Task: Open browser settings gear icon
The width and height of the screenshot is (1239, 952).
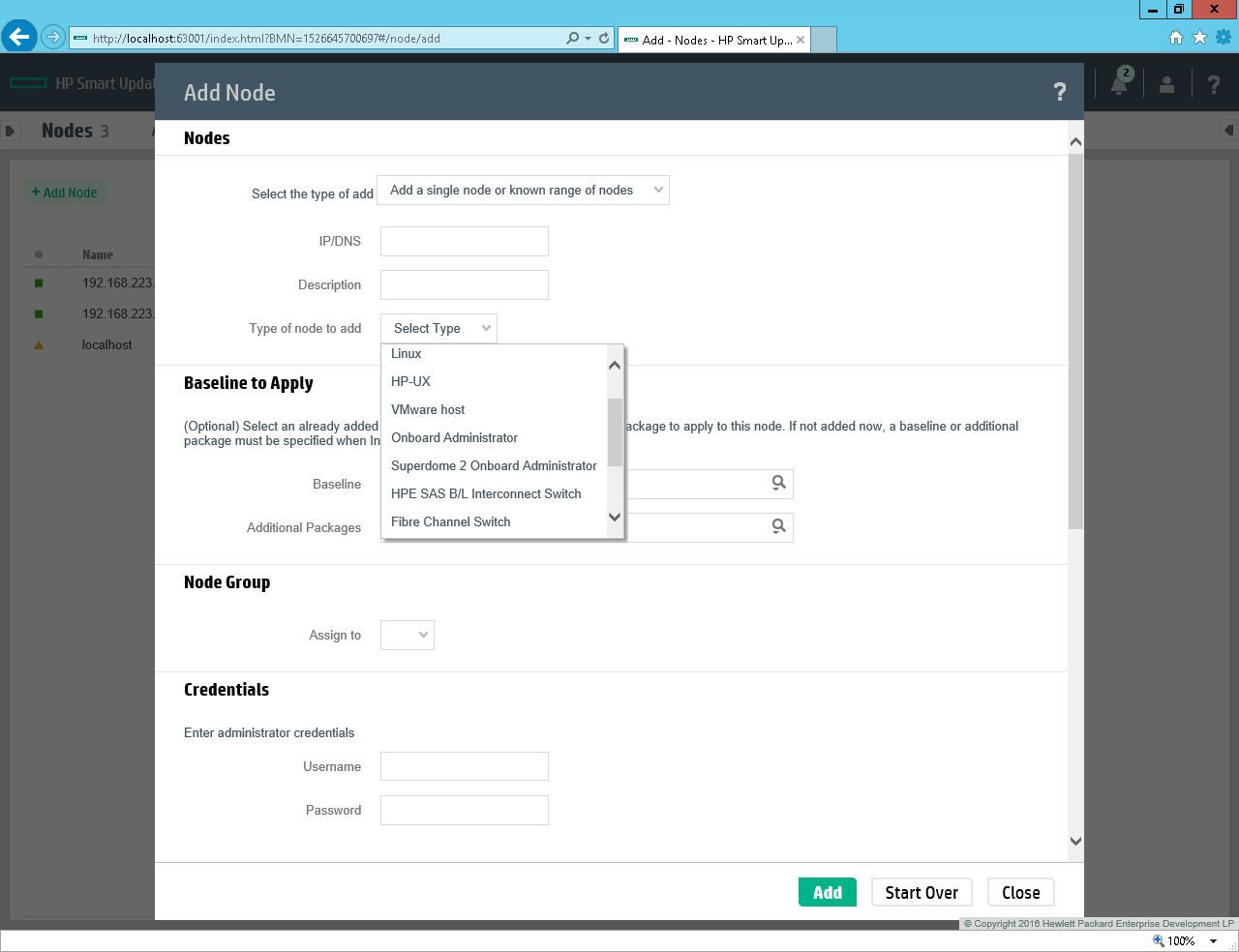Action: point(1224,38)
